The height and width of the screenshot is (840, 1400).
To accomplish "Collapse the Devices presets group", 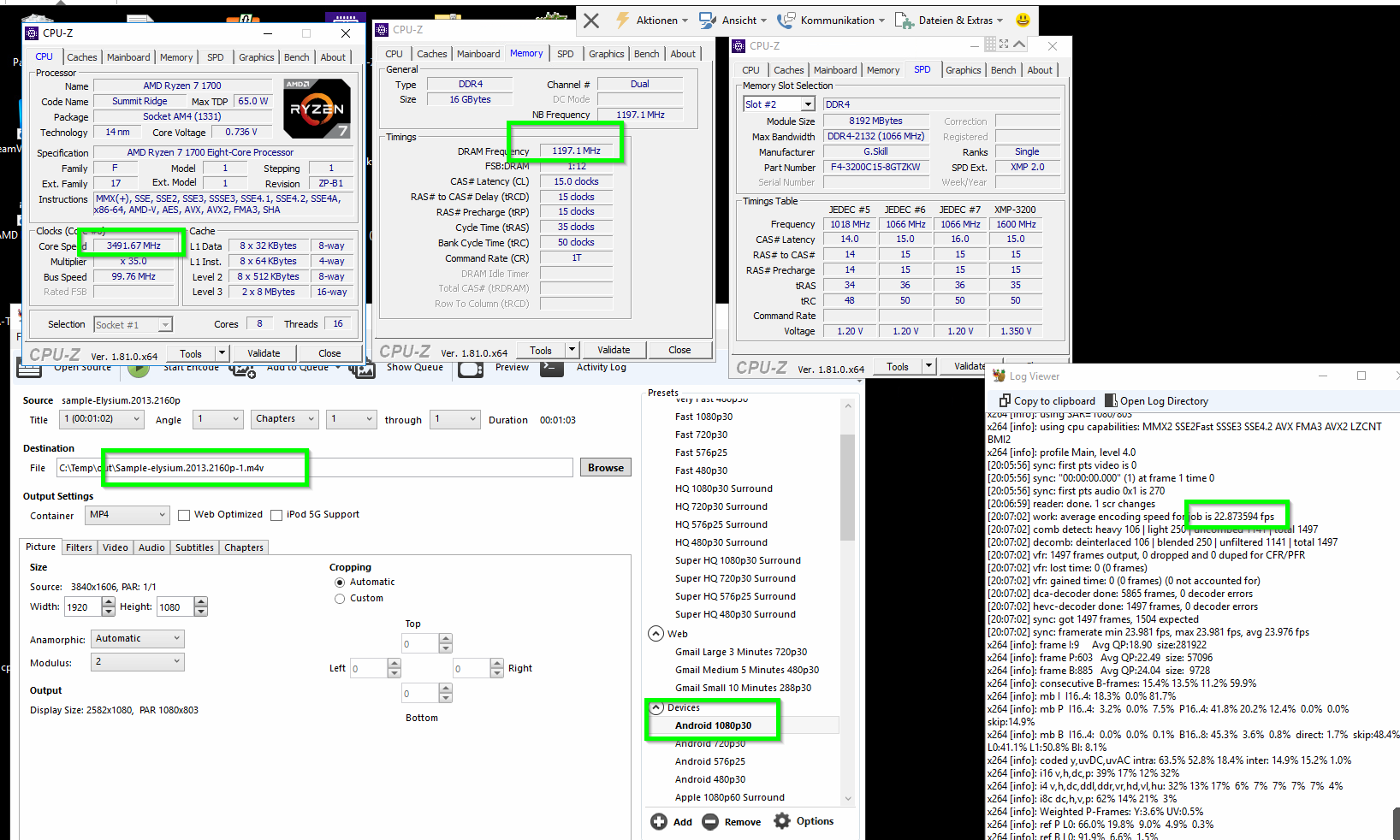I will coord(656,707).
